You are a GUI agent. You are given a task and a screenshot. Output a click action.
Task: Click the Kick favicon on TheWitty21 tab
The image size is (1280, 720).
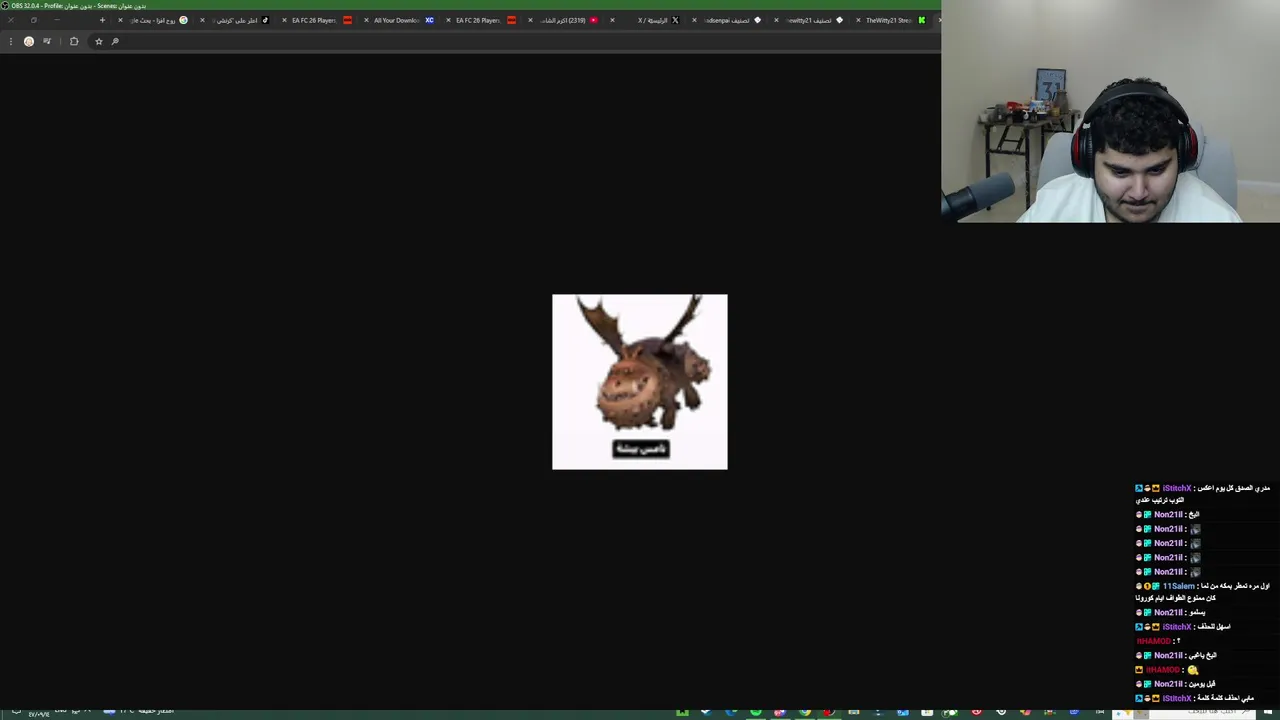coord(921,20)
